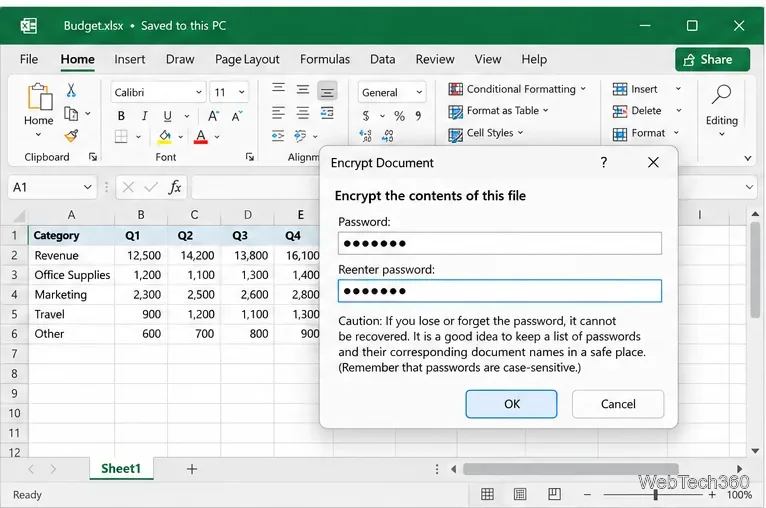Click the zoom slider handle
This screenshot has width=766, height=508.
pos(655,495)
